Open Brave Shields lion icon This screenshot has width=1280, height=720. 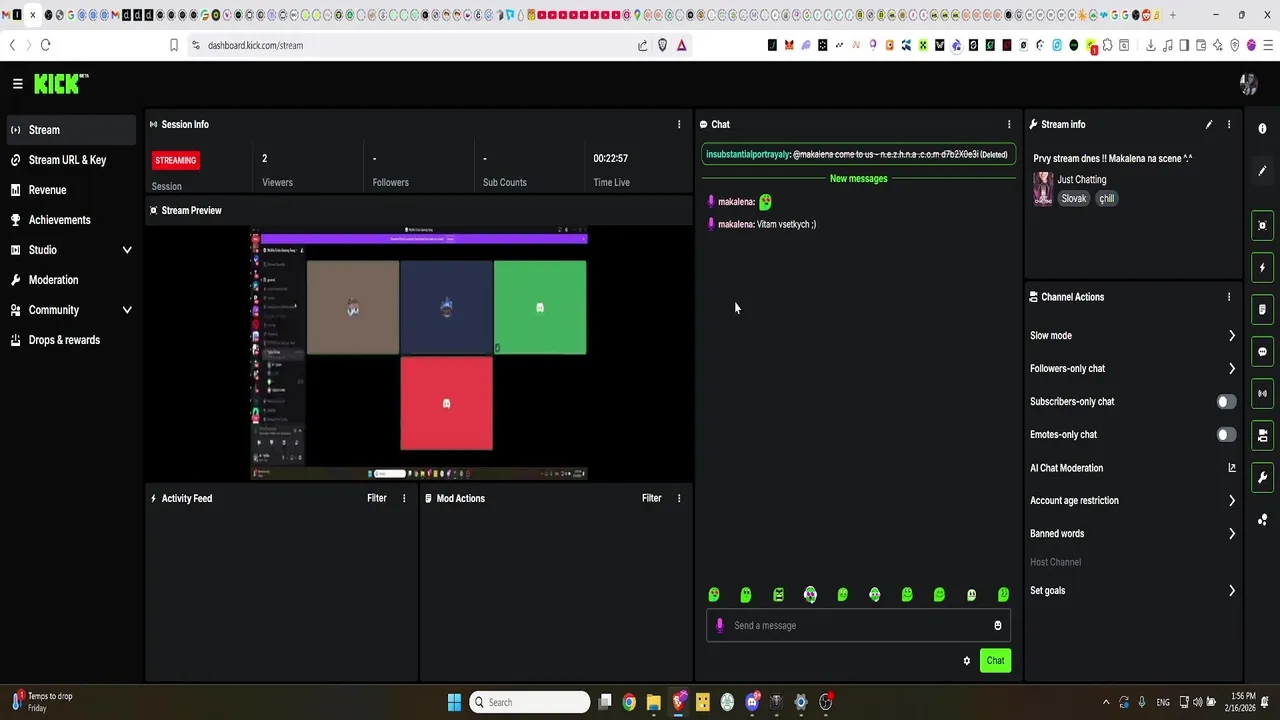662,45
